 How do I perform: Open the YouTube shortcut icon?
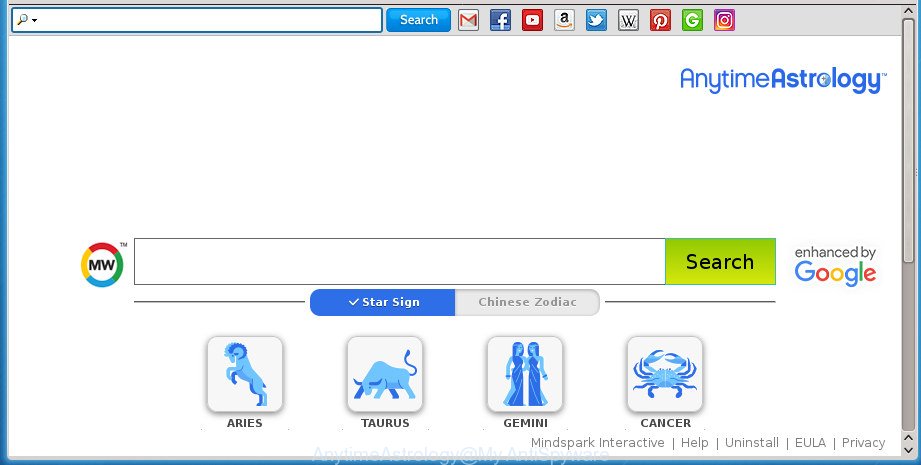(x=532, y=20)
